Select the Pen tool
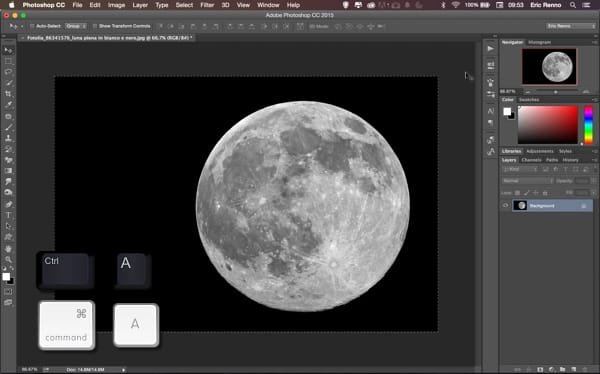Screen dimensions: 600x374 click(8, 204)
